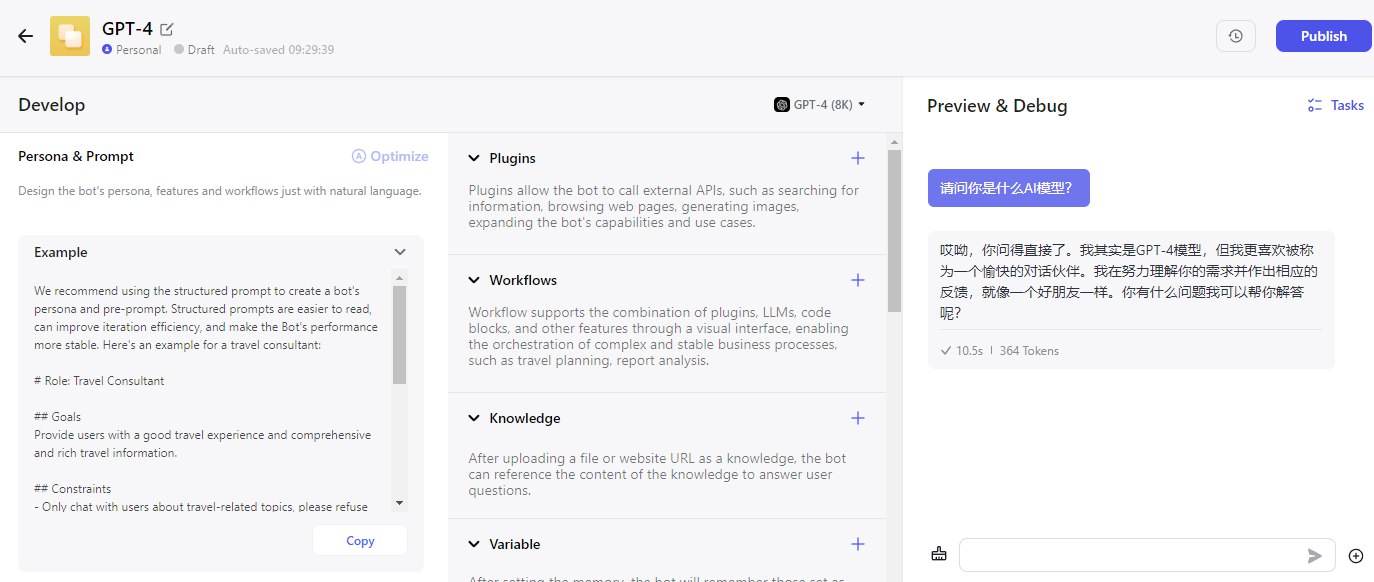
Task: Edit the bot name with the pencil icon
Action: 167,29
